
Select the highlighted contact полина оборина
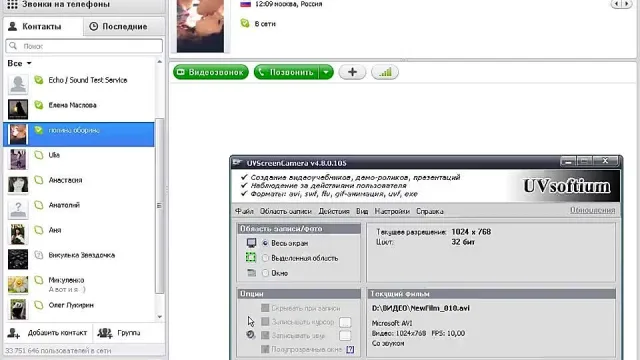point(79,134)
